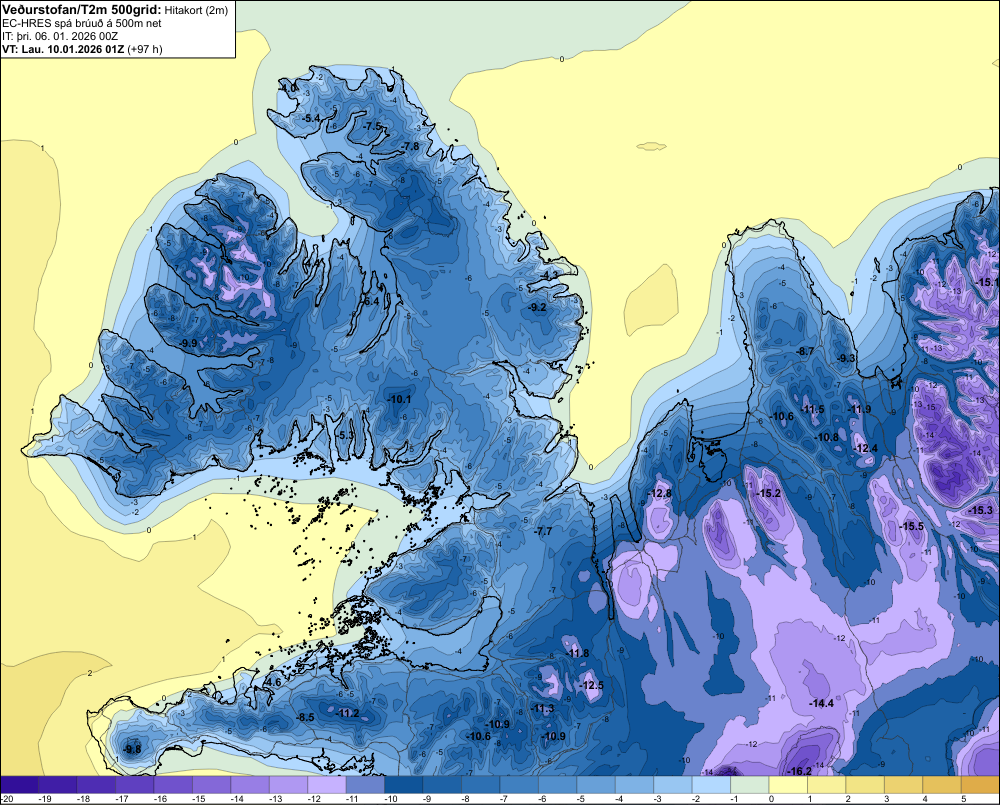
Task: Click the temperature value -12.4 on the map
Action: point(865,449)
